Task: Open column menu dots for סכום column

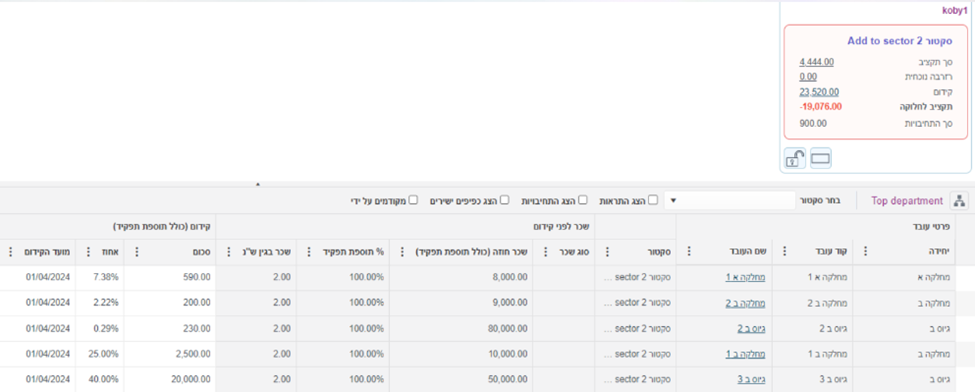Action: [137, 251]
